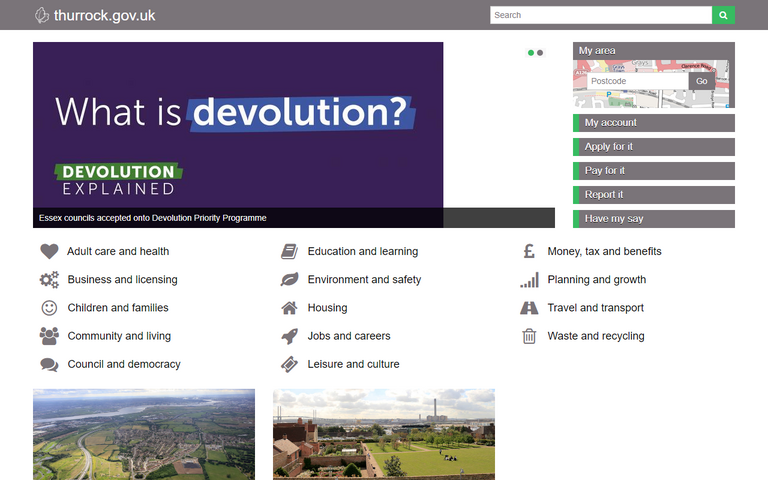The image size is (768, 480).
Task: Click the road icon for Travel and transport
Action: [x=529, y=308]
